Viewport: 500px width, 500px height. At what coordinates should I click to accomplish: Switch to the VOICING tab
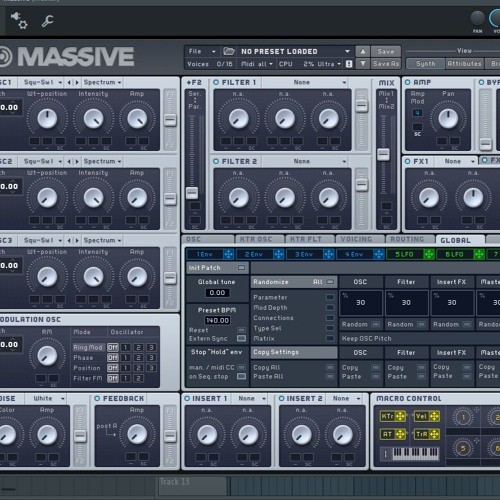(359, 239)
